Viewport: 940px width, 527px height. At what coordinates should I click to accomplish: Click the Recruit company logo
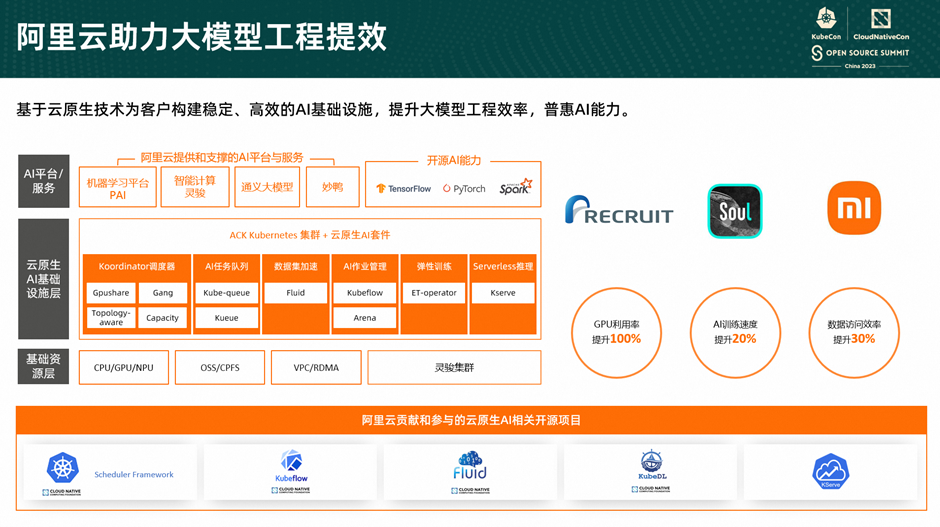tap(619, 210)
